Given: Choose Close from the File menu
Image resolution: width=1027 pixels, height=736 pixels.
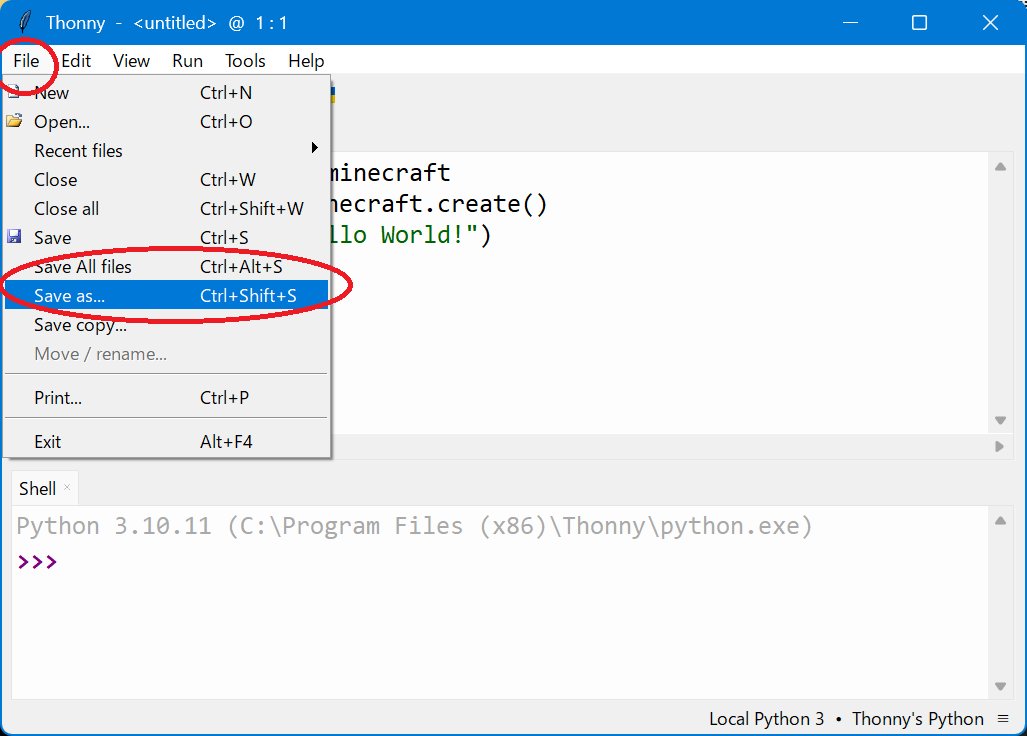Looking at the screenshot, I should [166, 179].
